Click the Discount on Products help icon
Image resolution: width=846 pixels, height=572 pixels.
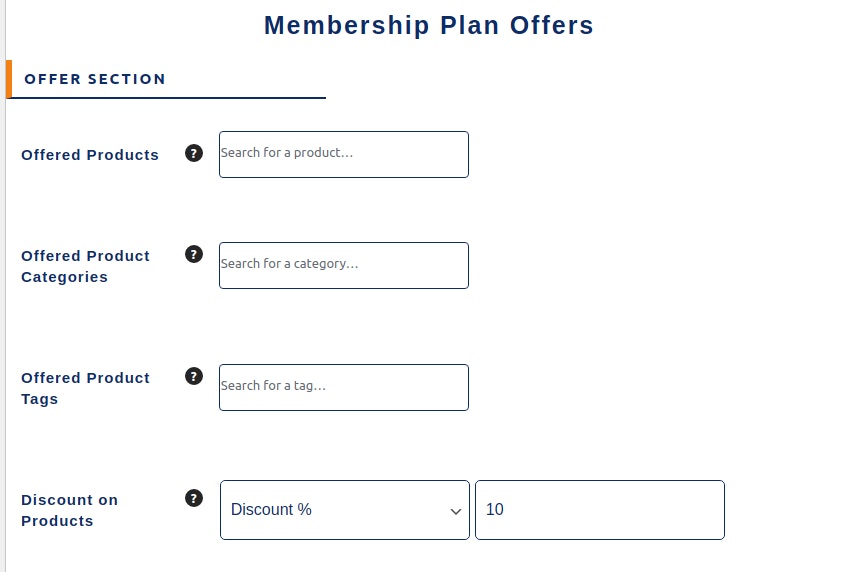(194, 498)
